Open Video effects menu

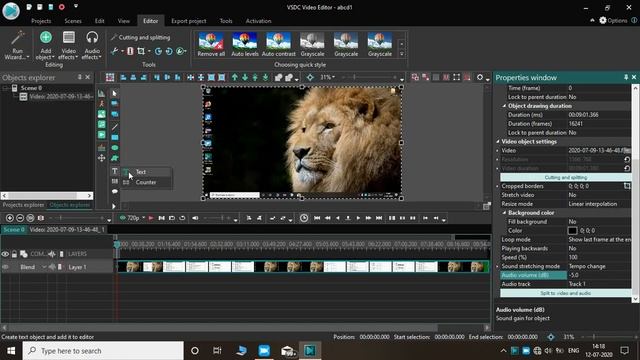pos(68,46)
